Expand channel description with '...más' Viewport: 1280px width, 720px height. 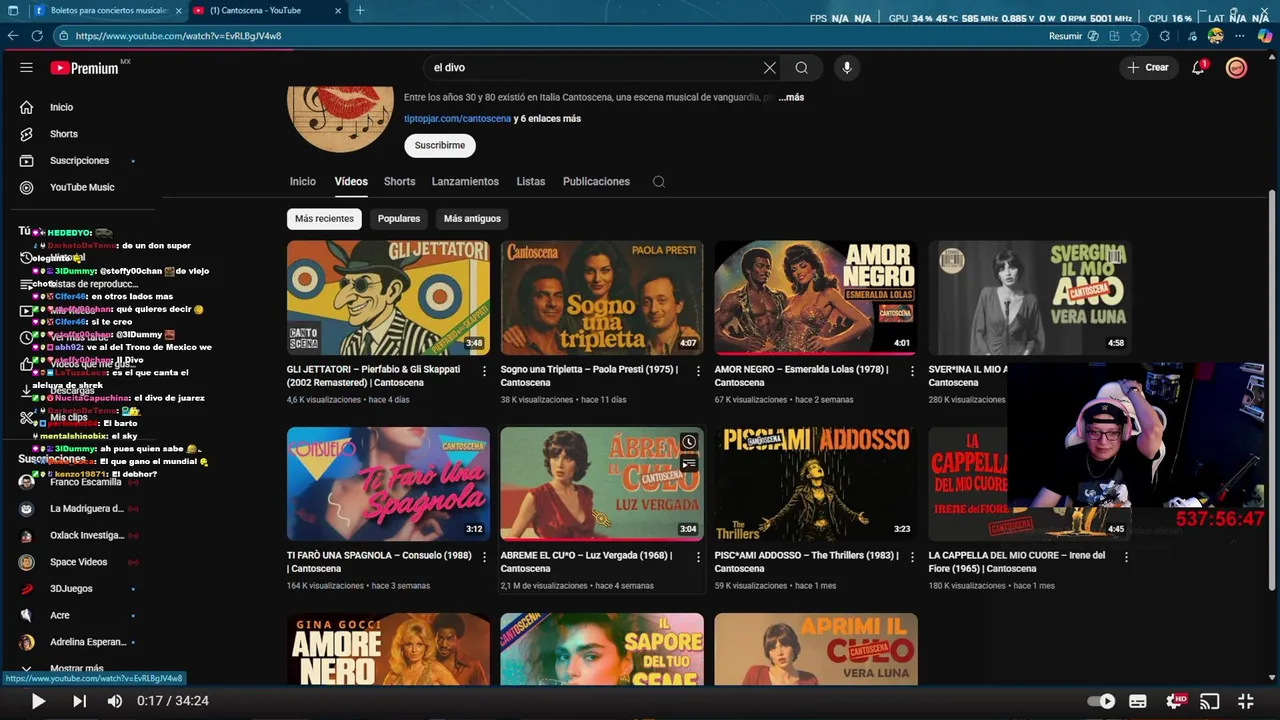791,98
